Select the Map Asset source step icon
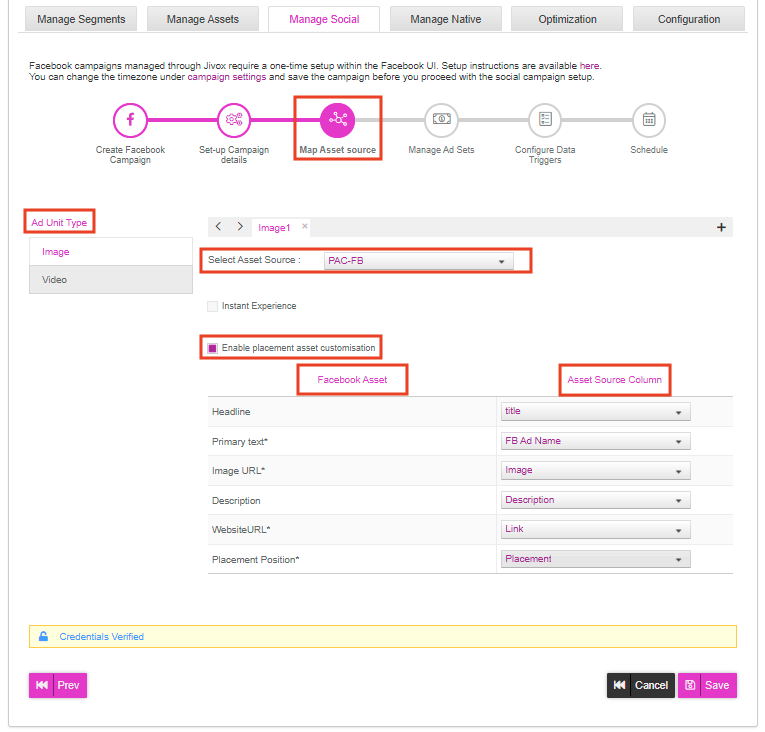This screenshot has width=765, height=732. [x=337, y=120]
